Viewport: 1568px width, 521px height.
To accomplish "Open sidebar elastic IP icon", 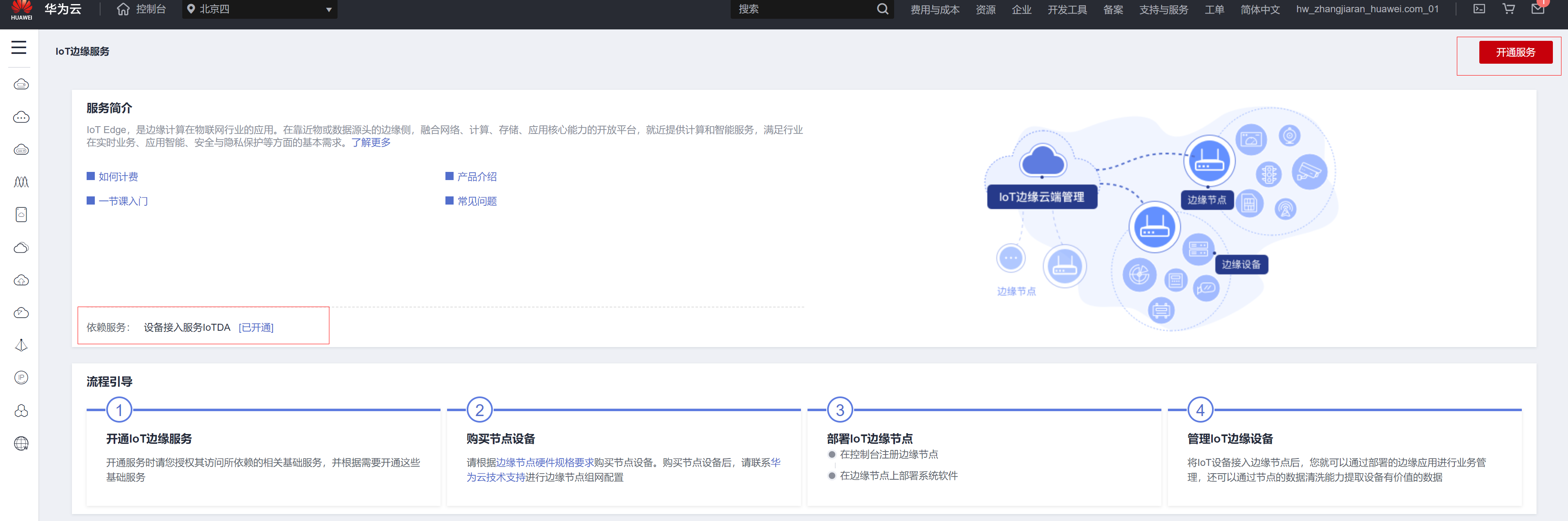I will pyautogui.click(x=21, y=378).
